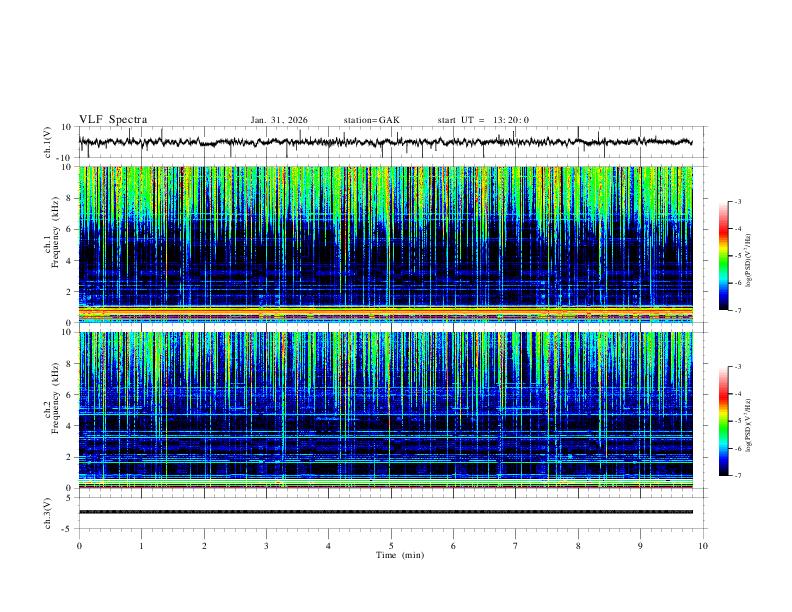Click the "10" tick on the Time axis

tap(703, 546)
